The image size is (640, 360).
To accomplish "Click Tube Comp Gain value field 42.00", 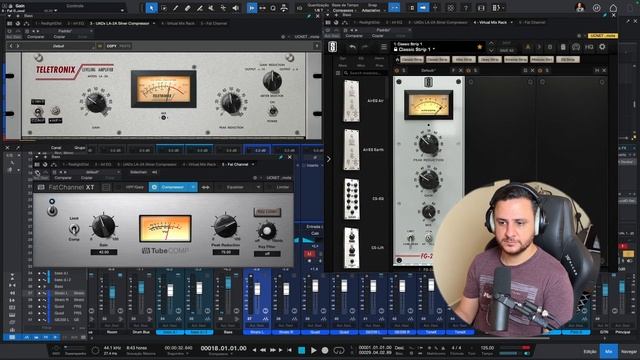I will [x=104, y=252].
